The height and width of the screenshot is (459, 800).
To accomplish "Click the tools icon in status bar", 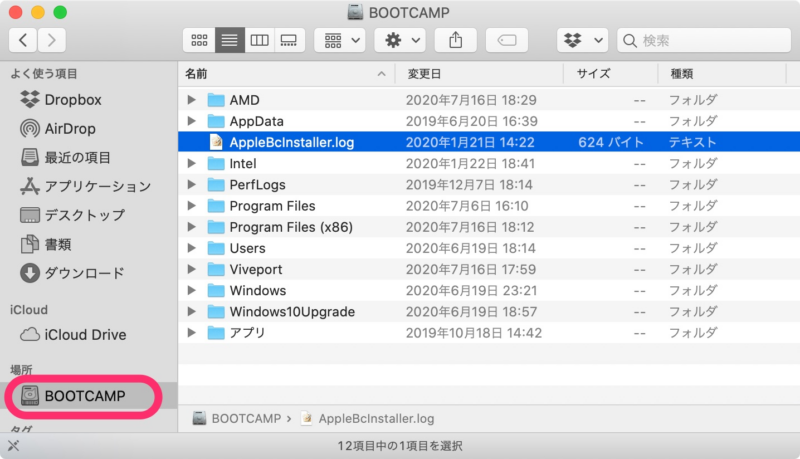I will pos(13,445).
